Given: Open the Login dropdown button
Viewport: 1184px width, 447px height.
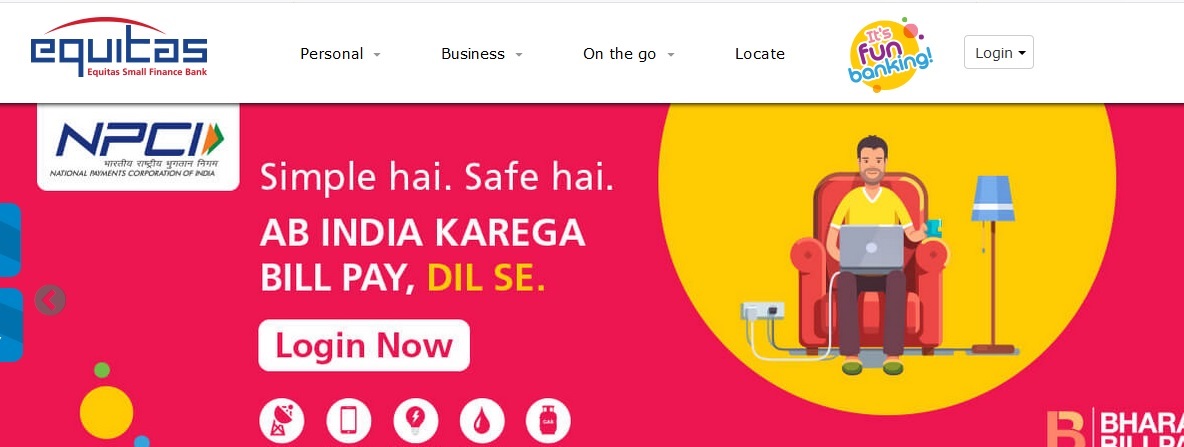Looking at the screenshot, I should pyautogui.click(x=999, y=53).
